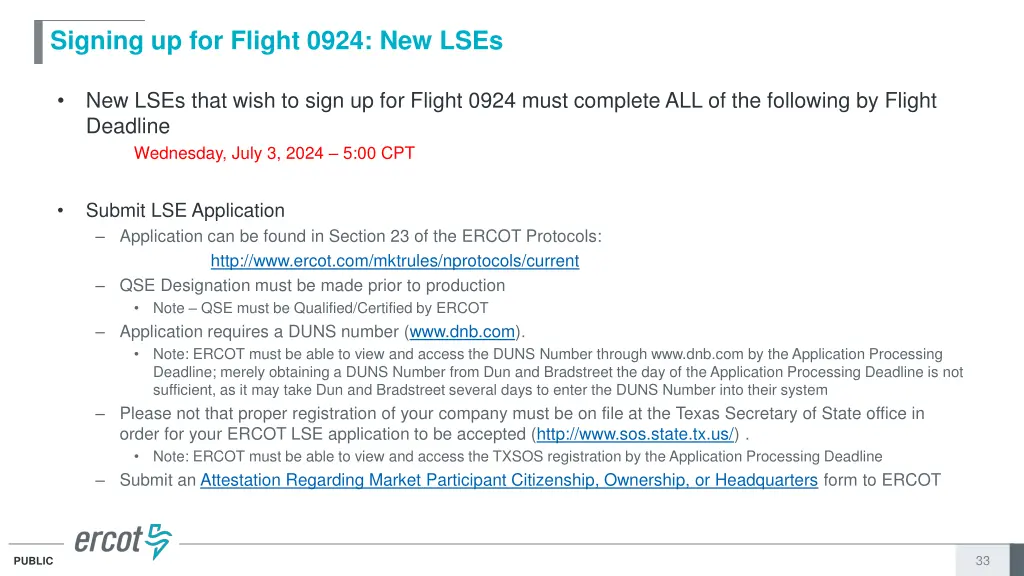This screenshot has height=576, width=1024.
Task: Select the 'QSE must be Qualified/Certified' note
Action: [x=320, y=308]
